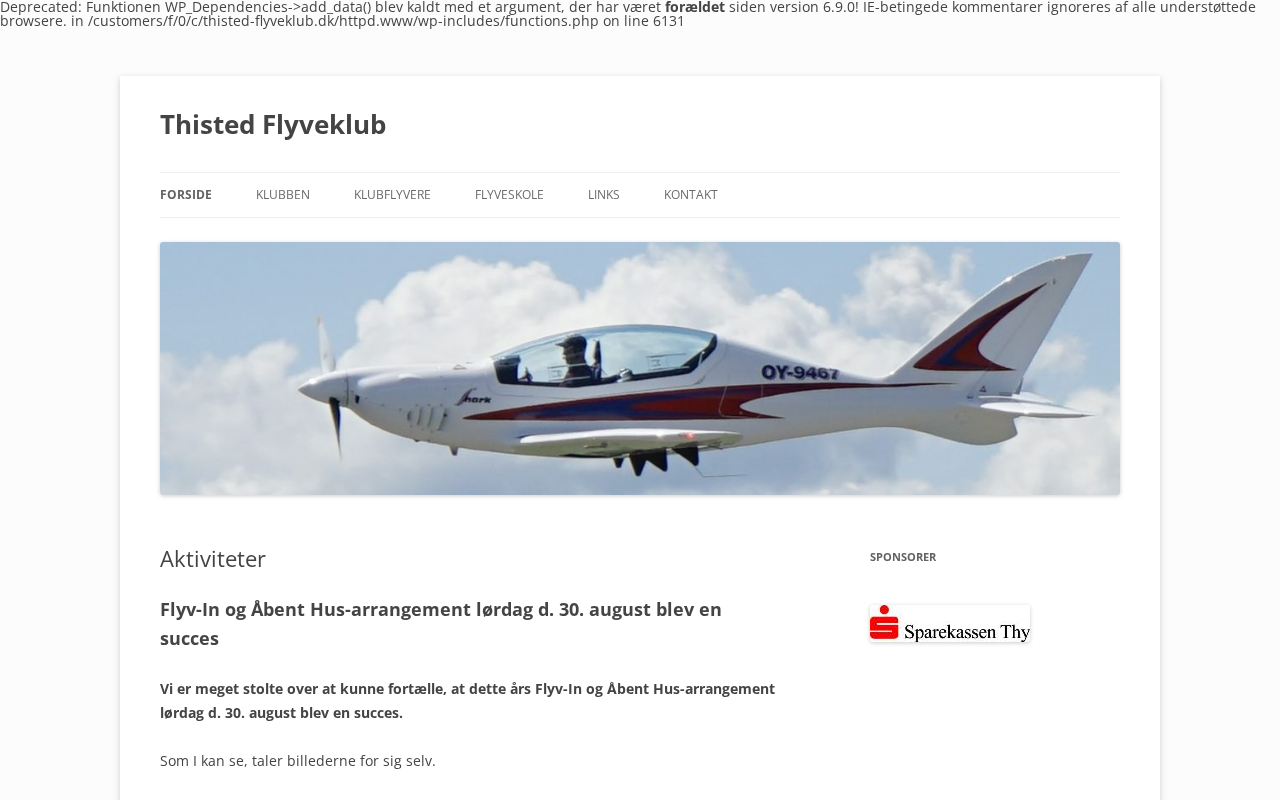1280x800 pixels.
Task: Open the KLUBBEN menu item
Action: 283,195
